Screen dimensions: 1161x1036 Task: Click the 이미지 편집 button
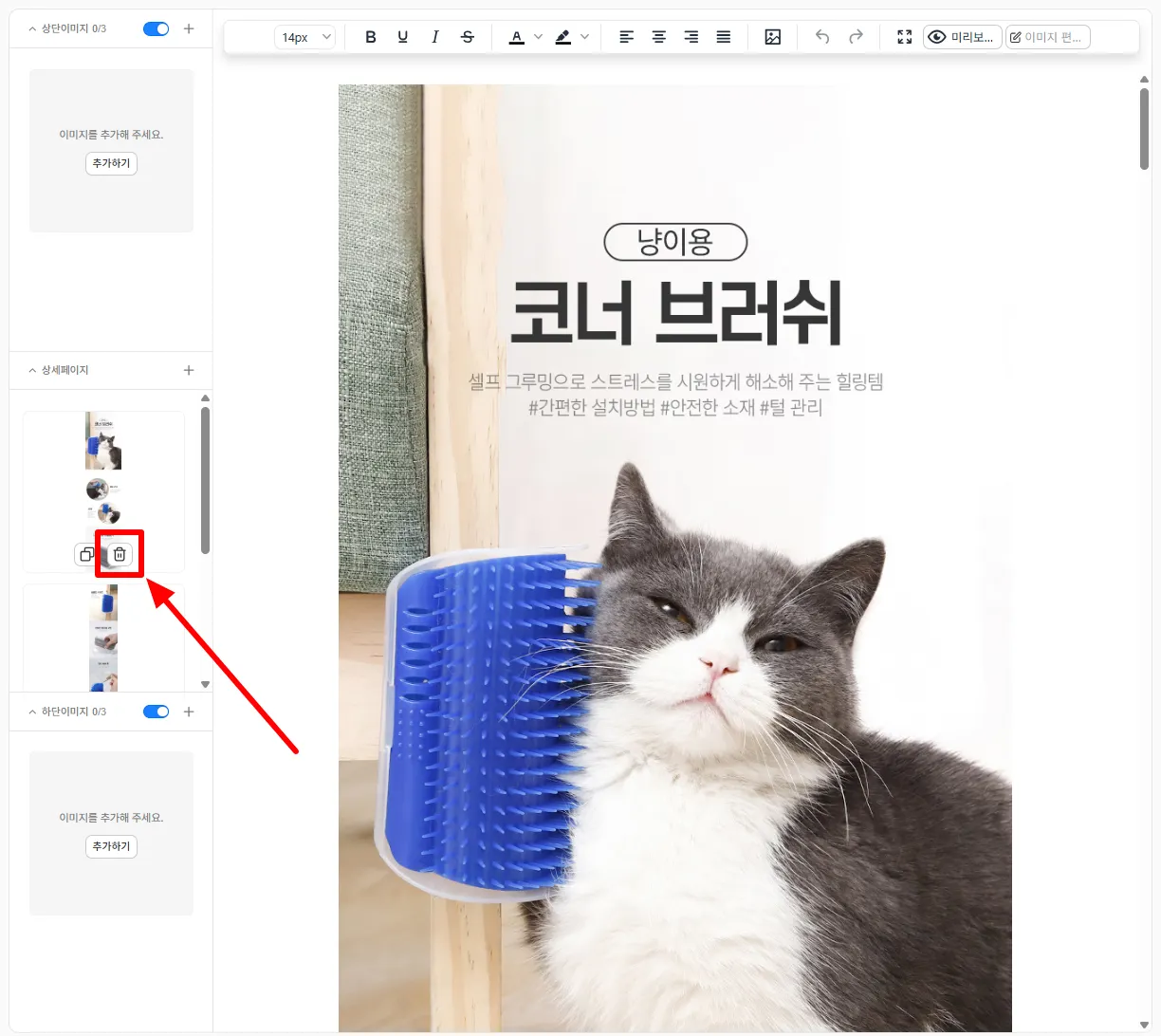1047,37
